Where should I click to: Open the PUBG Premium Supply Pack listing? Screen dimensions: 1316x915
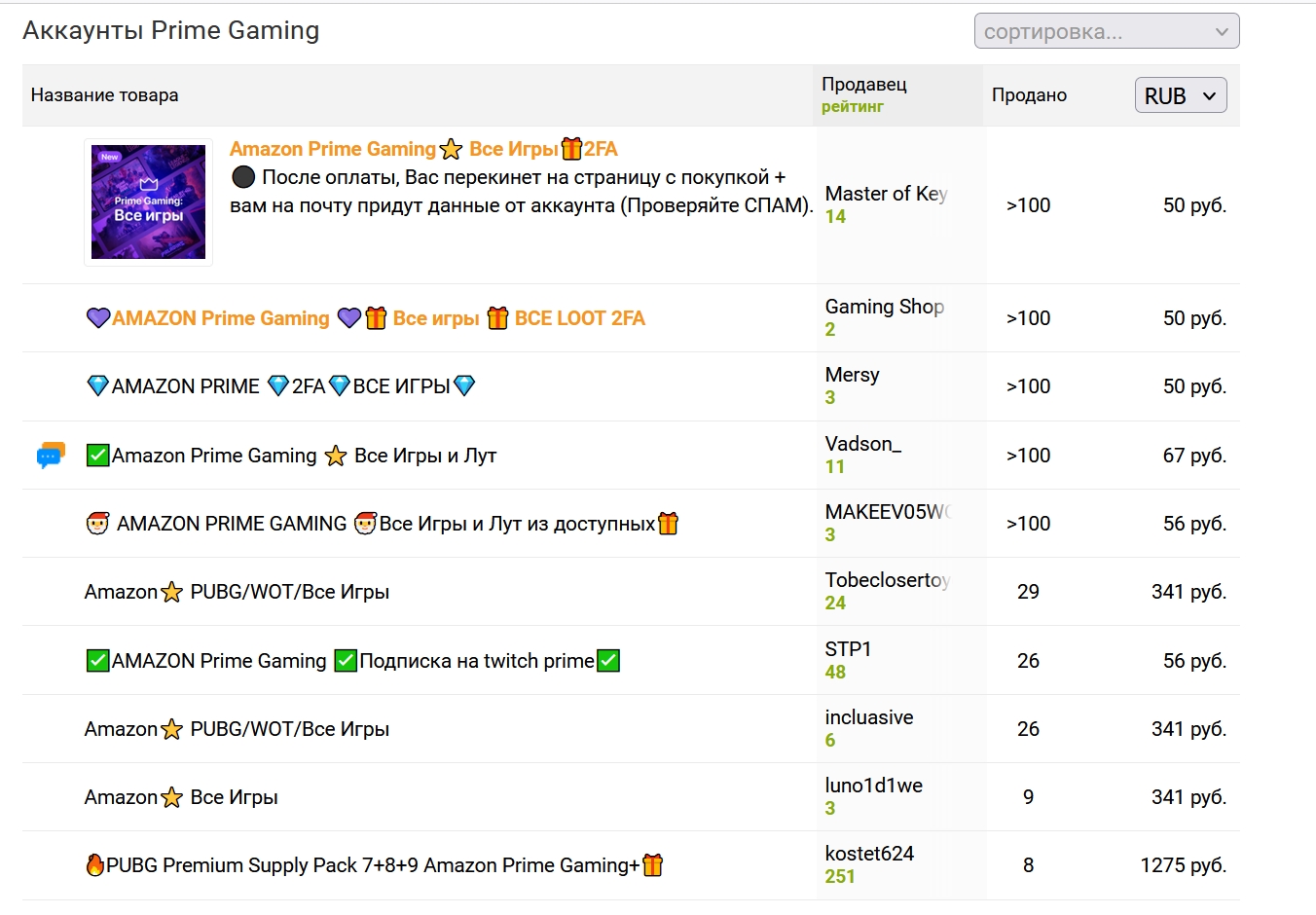[x=375, y=865]
